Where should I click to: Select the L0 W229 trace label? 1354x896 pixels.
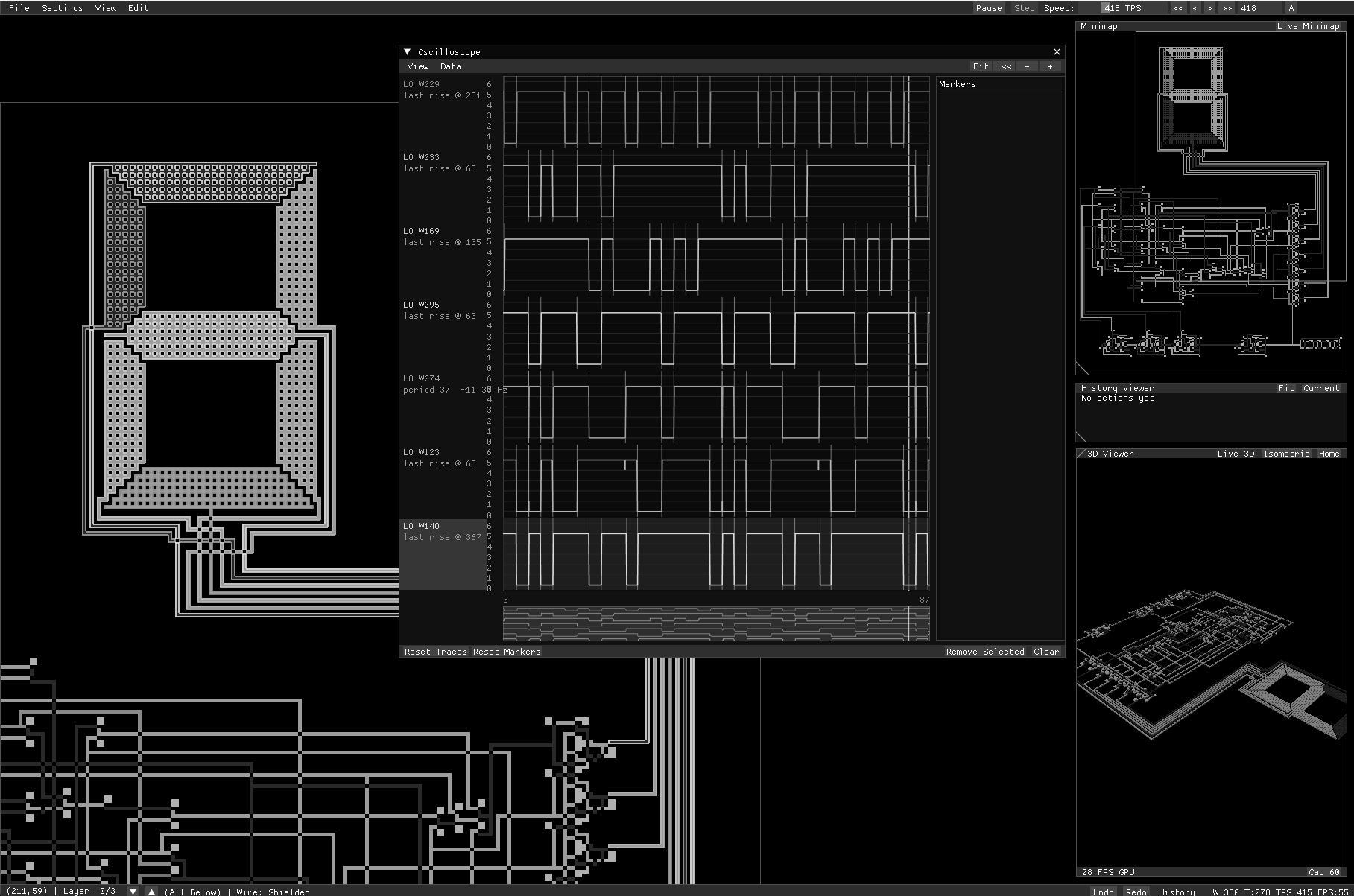(x=421, y=84)
